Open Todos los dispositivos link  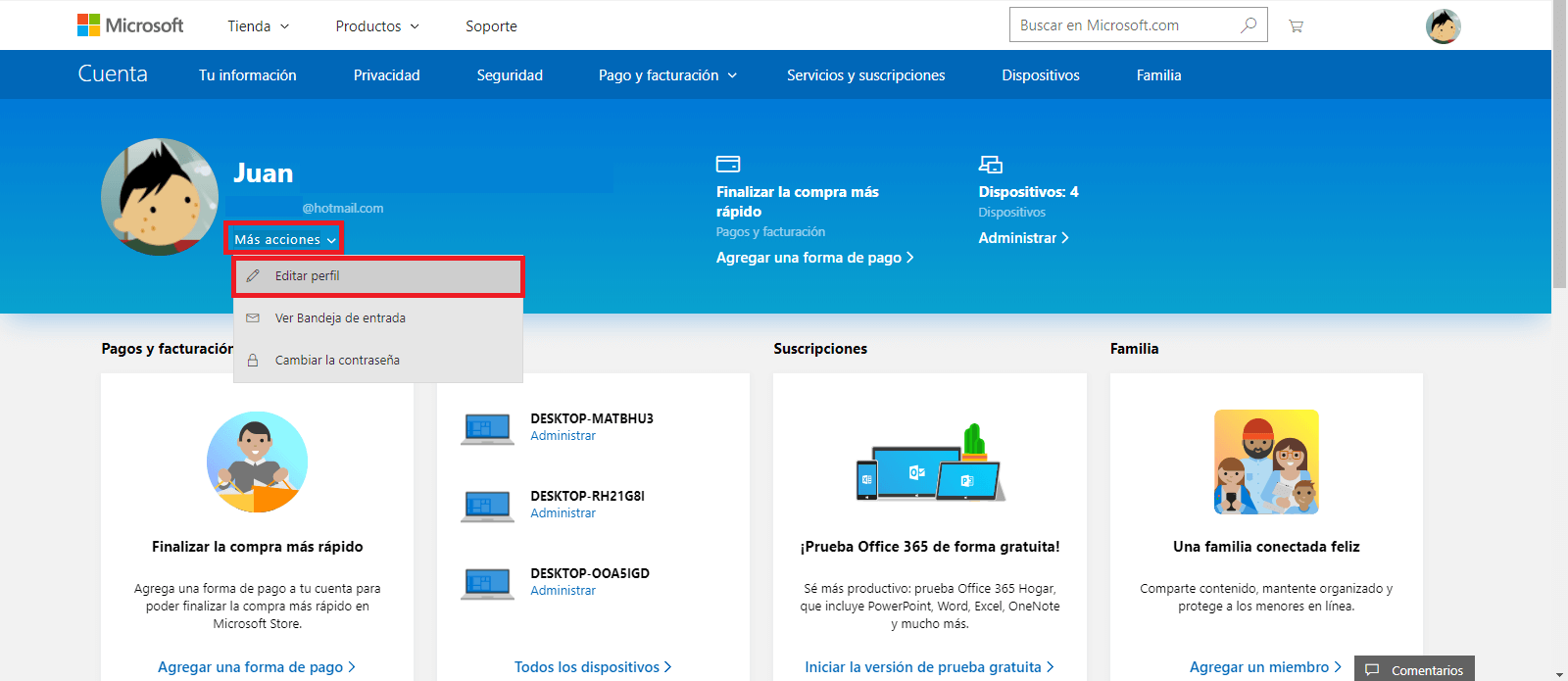tap(593, 667)
